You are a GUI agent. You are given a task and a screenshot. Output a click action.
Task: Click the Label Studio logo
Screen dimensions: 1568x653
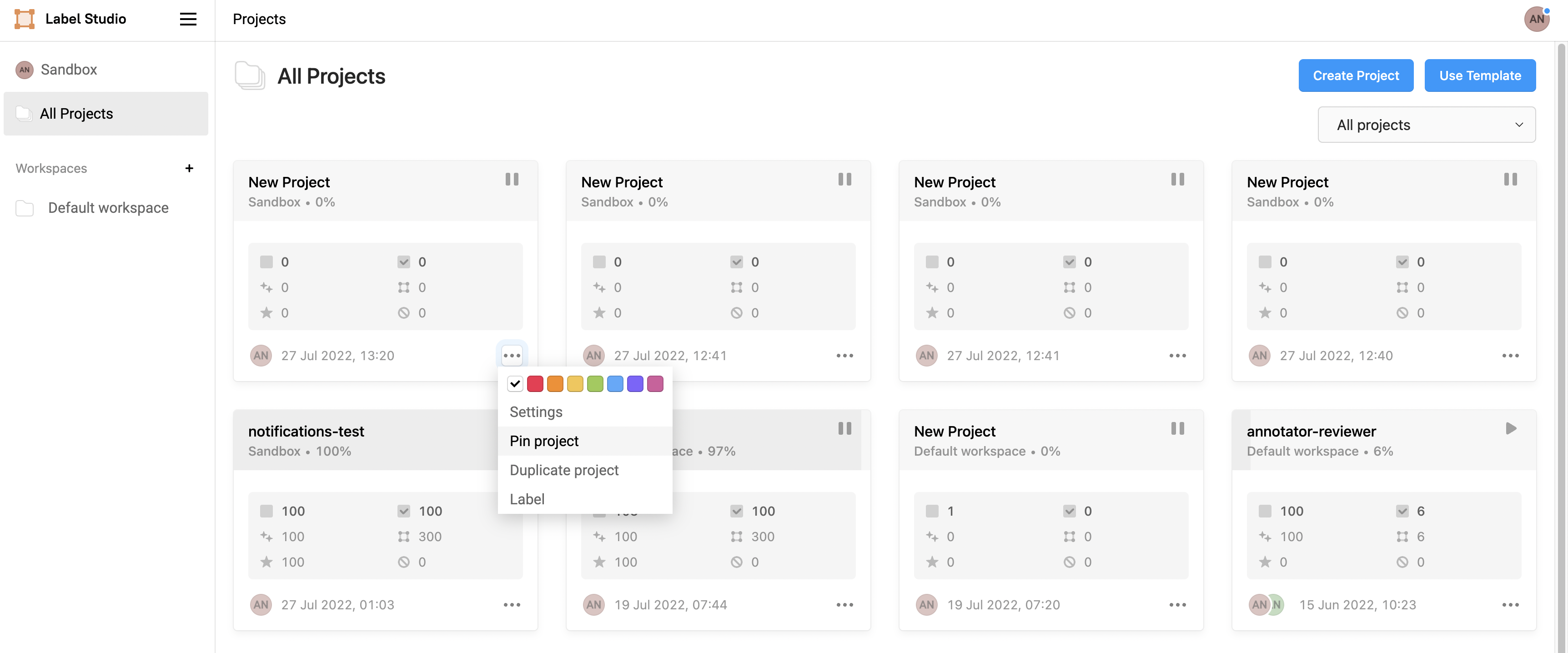(x=25, y=19)
